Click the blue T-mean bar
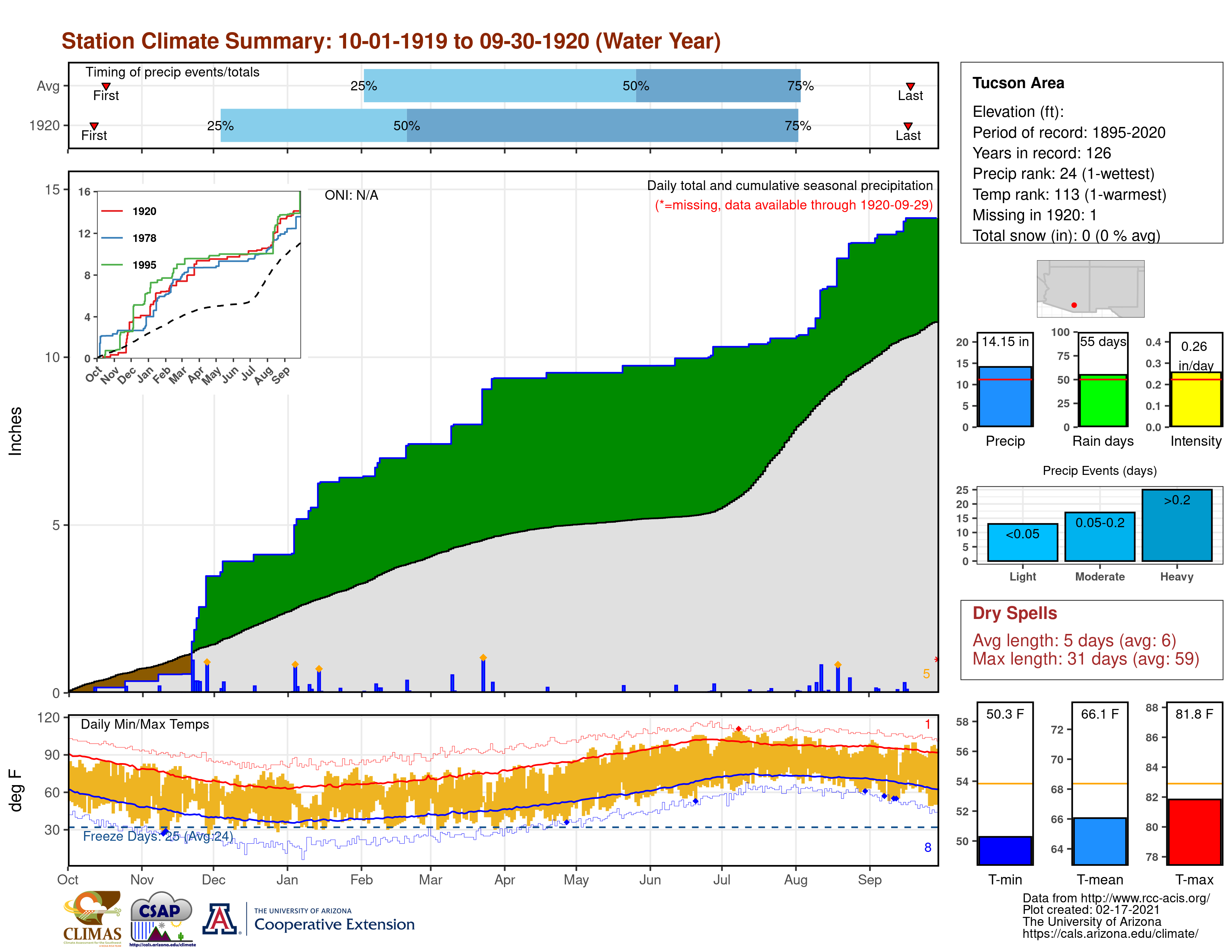1232x952 pixels. pos(1099,841)
